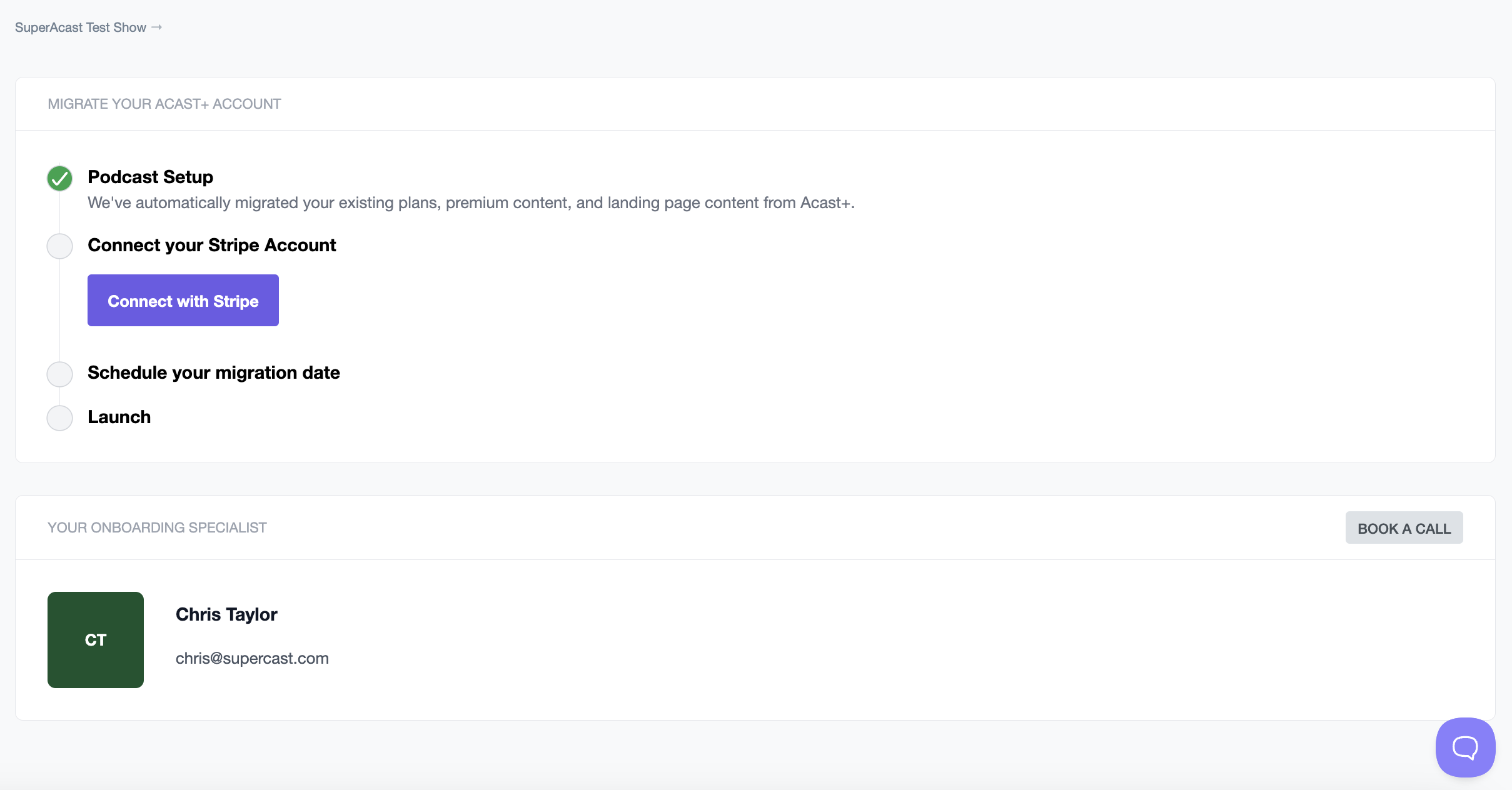This screenshot has width=1512, height=790.
Task: Select the Connect your Stripe Account step circle
Action: pyautogui.click(x=60, y=246)
